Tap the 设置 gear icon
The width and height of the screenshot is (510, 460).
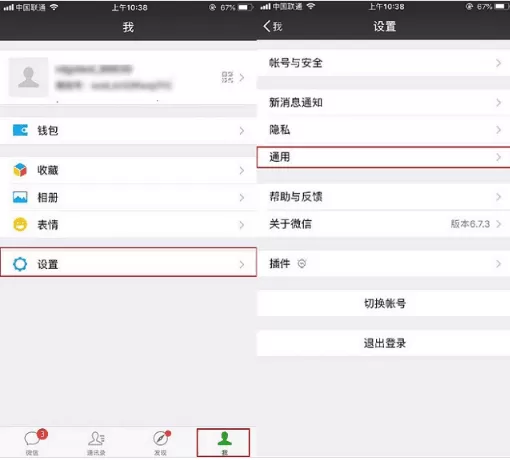click(x=20, y=264)
